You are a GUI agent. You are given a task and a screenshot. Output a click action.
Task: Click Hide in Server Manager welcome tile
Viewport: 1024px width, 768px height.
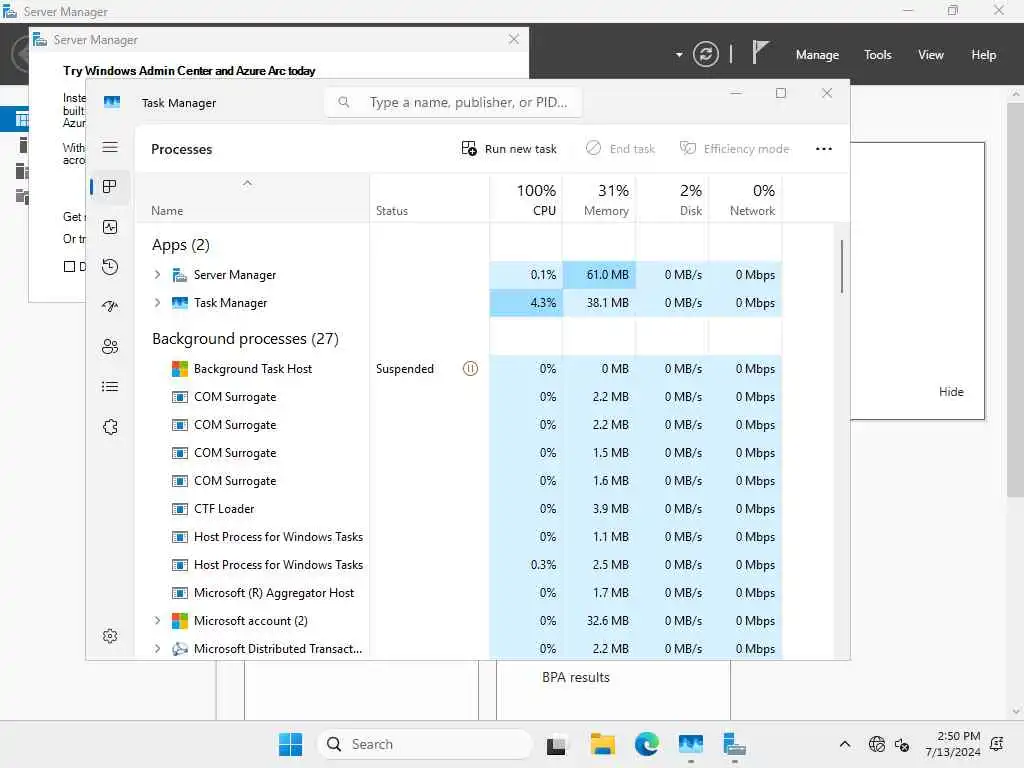click(x=951, y=392)
